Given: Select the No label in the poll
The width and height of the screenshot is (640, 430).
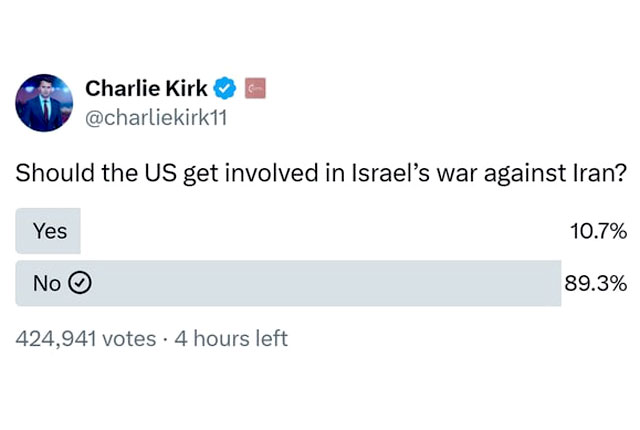Looking at the screenshot, I should [47, 283].
